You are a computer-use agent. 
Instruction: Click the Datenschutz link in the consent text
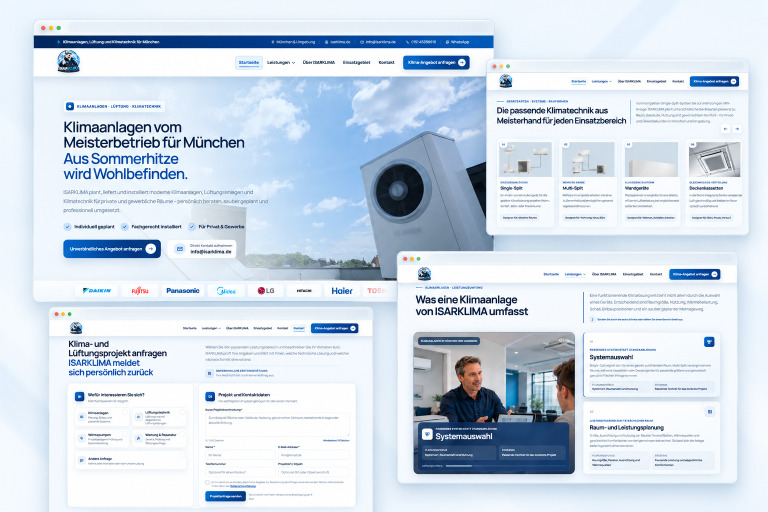(243, 486)
